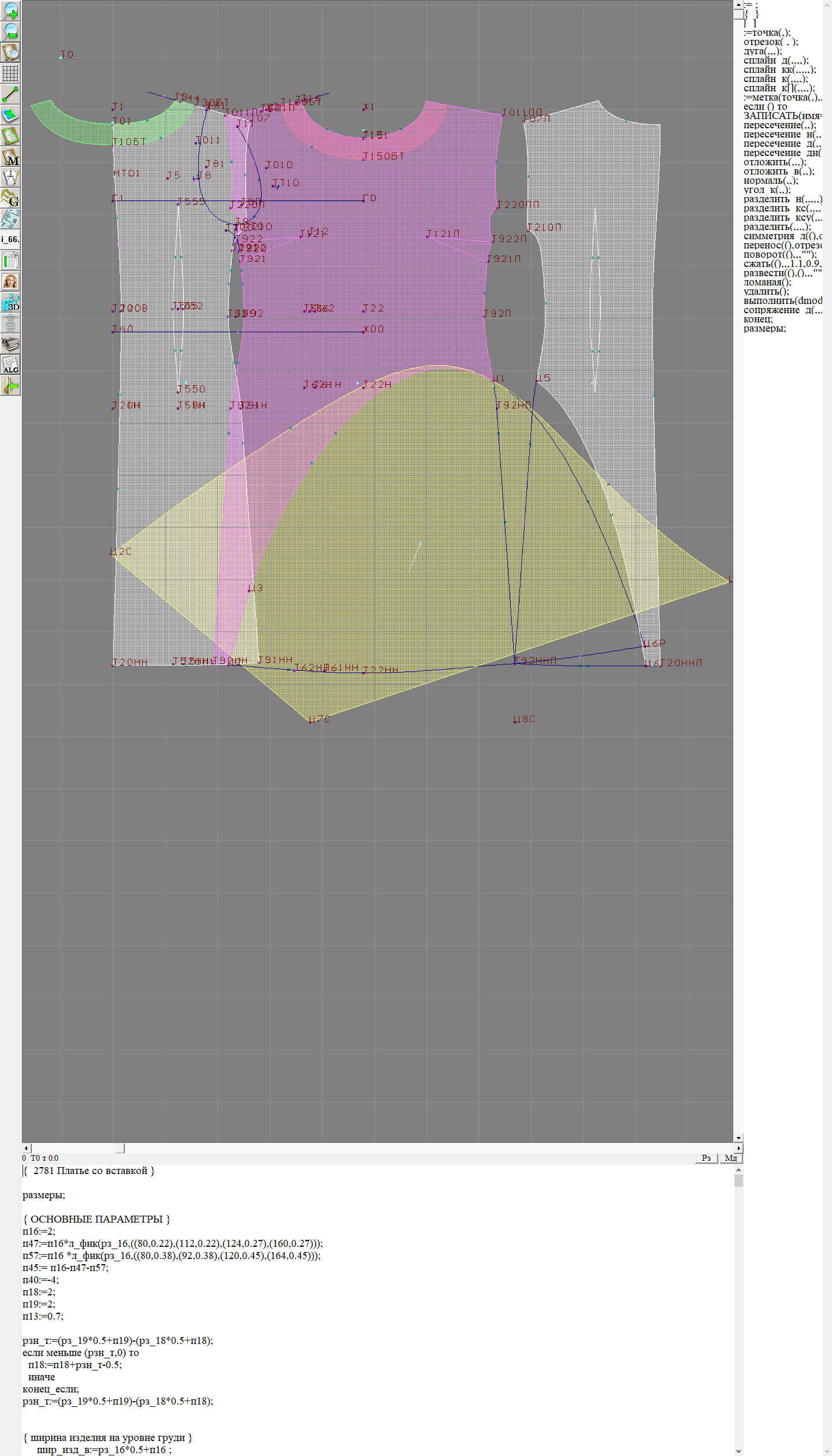Screen dimensions: 832x1456
Task: Click the exit door with green arrow
Action: pyautogui.click(x=10, y=386)
